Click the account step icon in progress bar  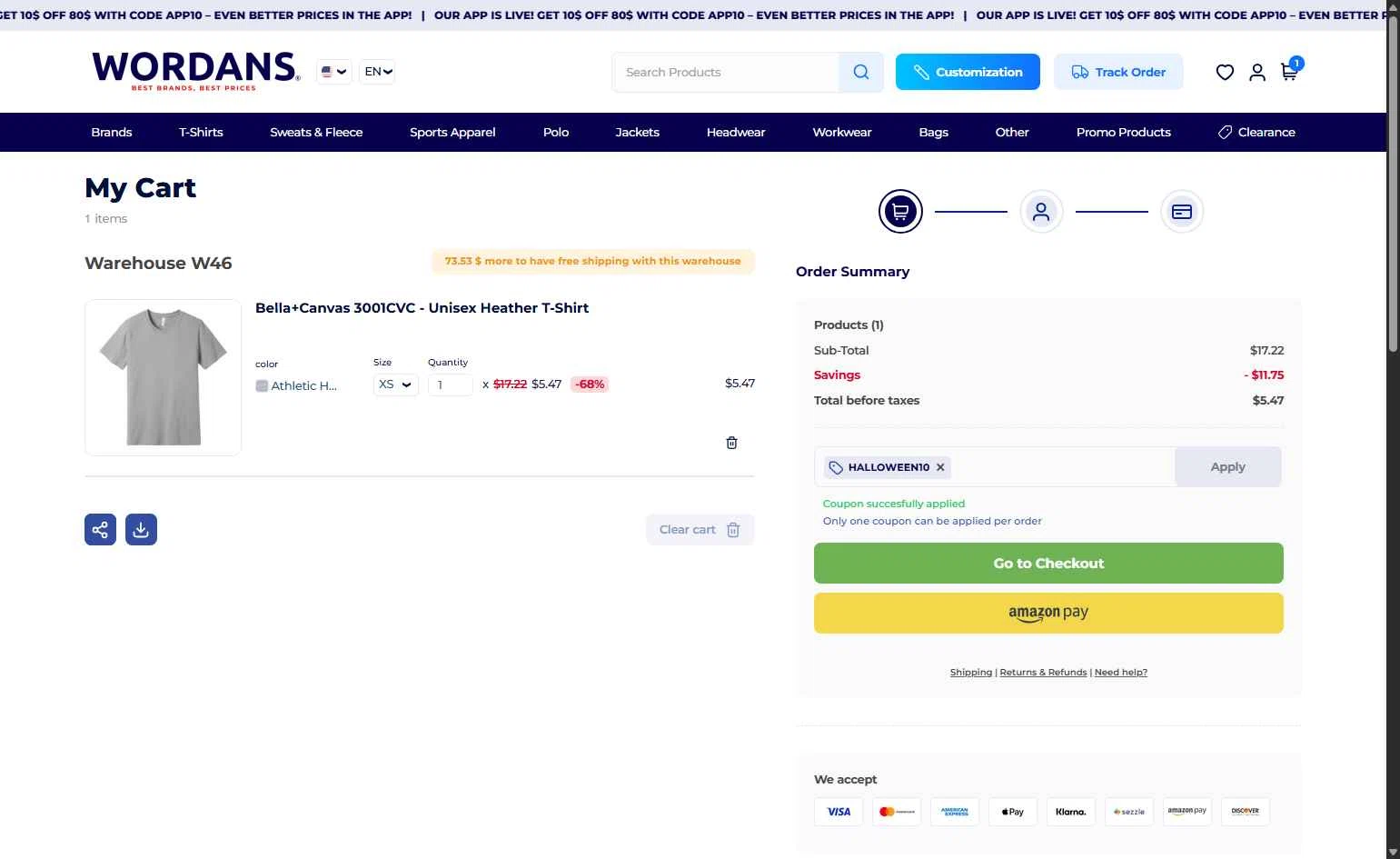[x=1041, y=212]
